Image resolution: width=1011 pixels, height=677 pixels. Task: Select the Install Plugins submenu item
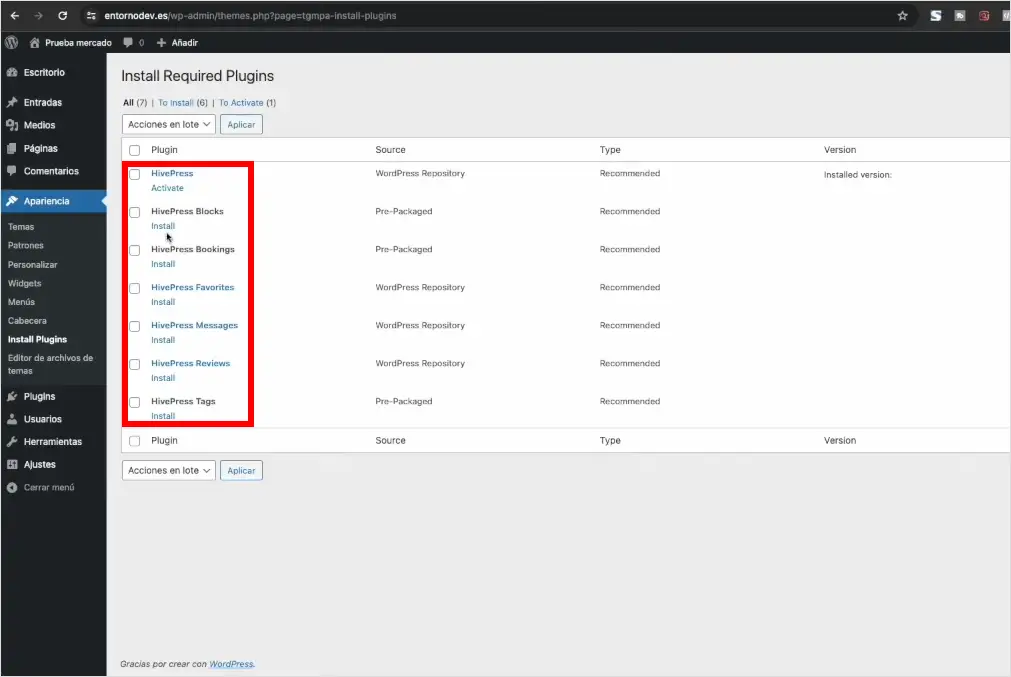pyautogui.click(x=37, y=340)
